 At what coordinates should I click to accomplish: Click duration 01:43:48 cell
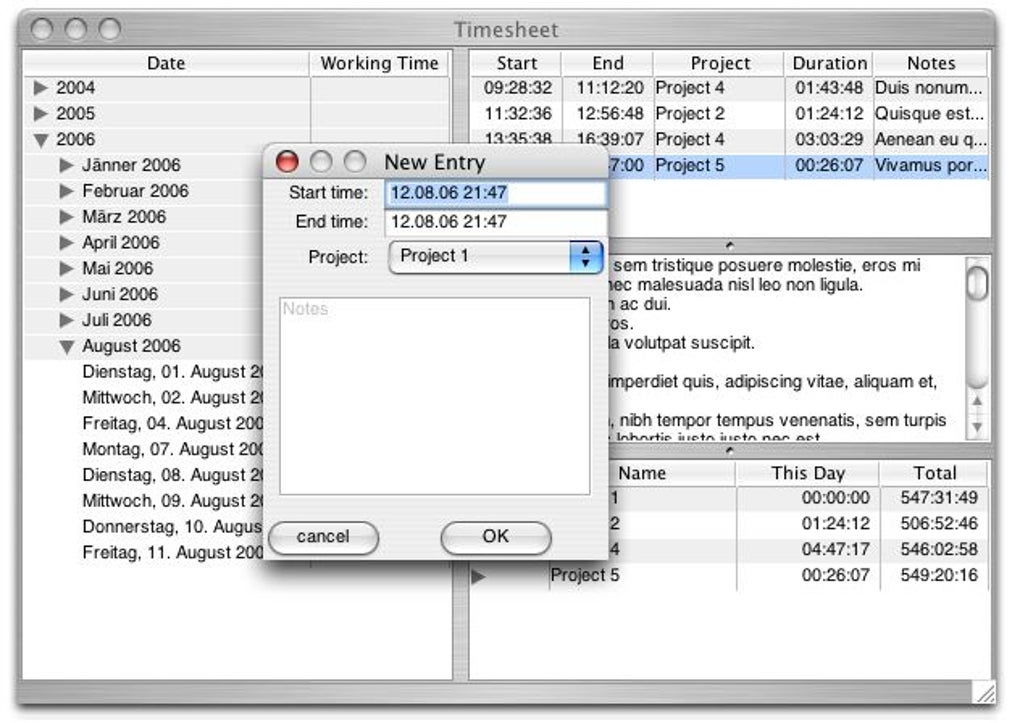point(829,88)
